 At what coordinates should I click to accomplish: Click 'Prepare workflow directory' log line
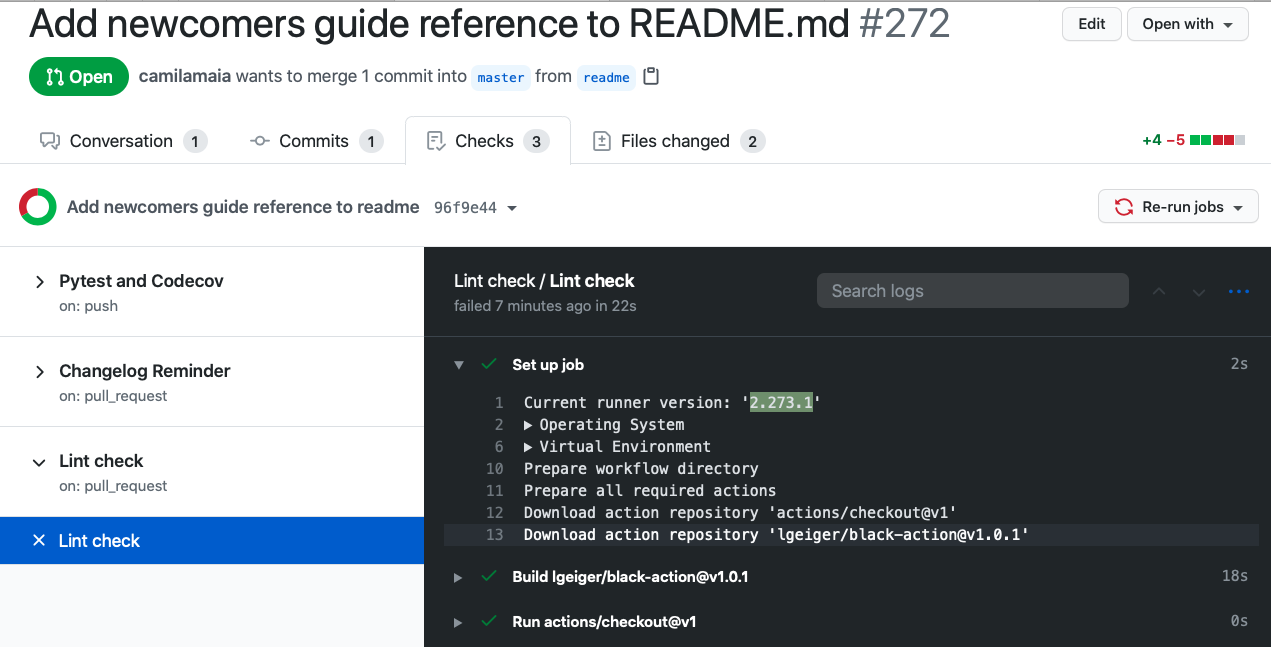pyautogui.click(x=641, y=468)
